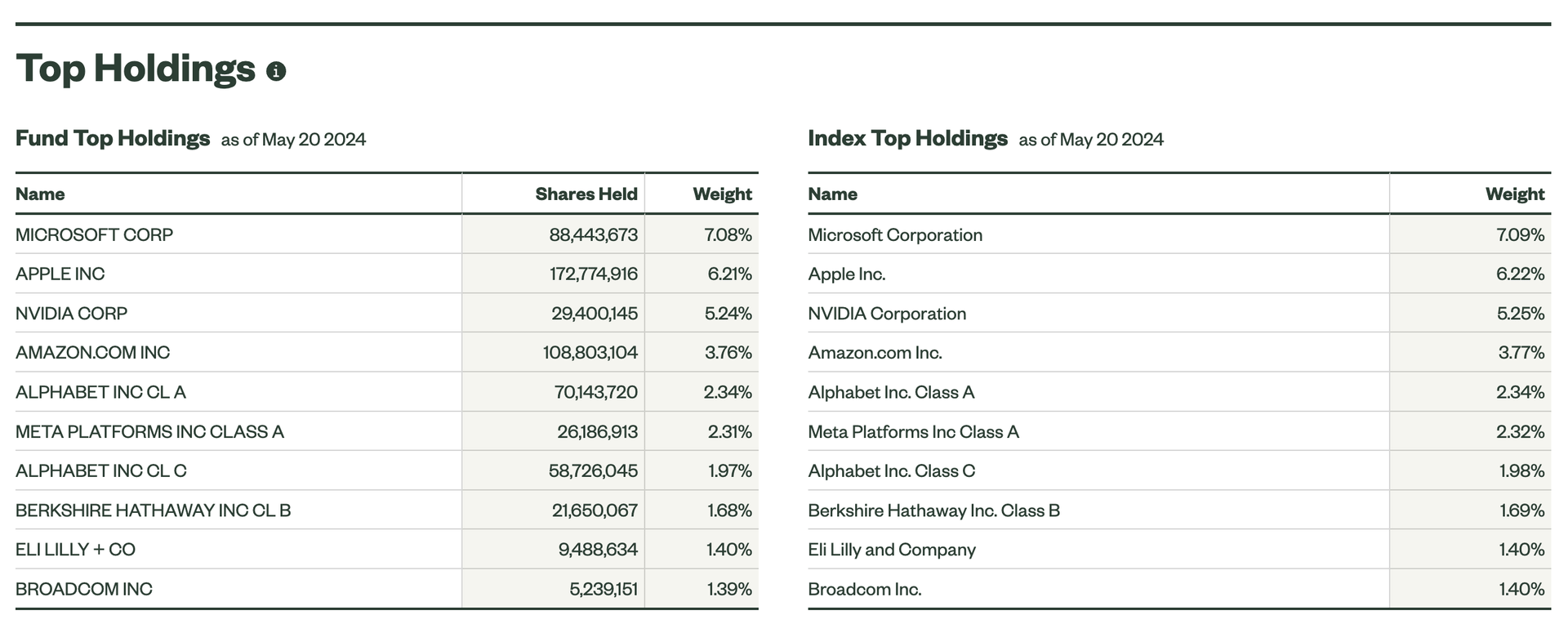Select the APPLE INC fund holding
Image resolution: width=1568 pixels, height=633 pixels.
pos(60,274)
